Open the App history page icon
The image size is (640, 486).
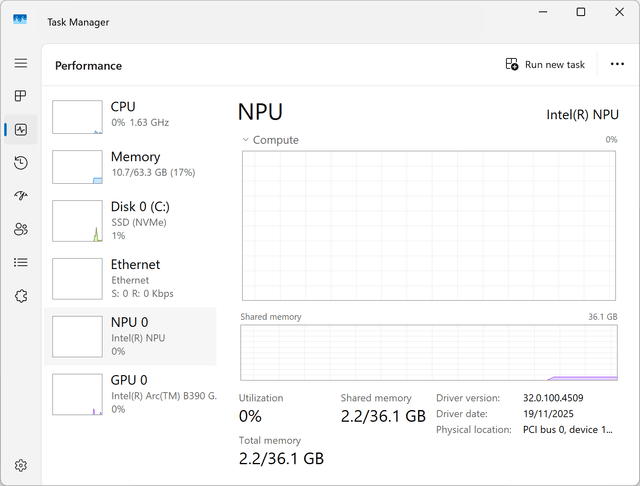point(21,163)
